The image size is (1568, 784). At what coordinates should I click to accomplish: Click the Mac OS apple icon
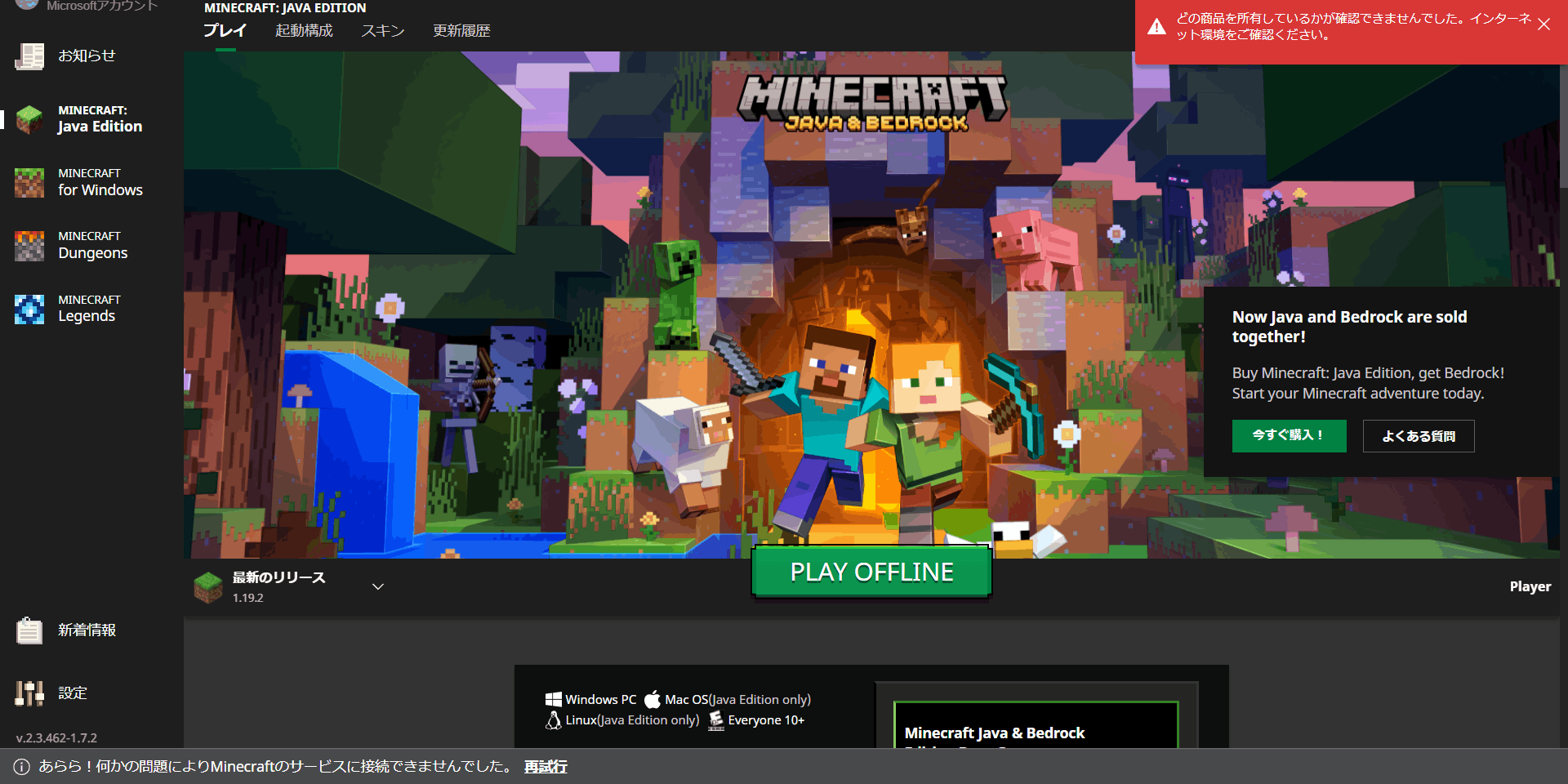point(653,699)
